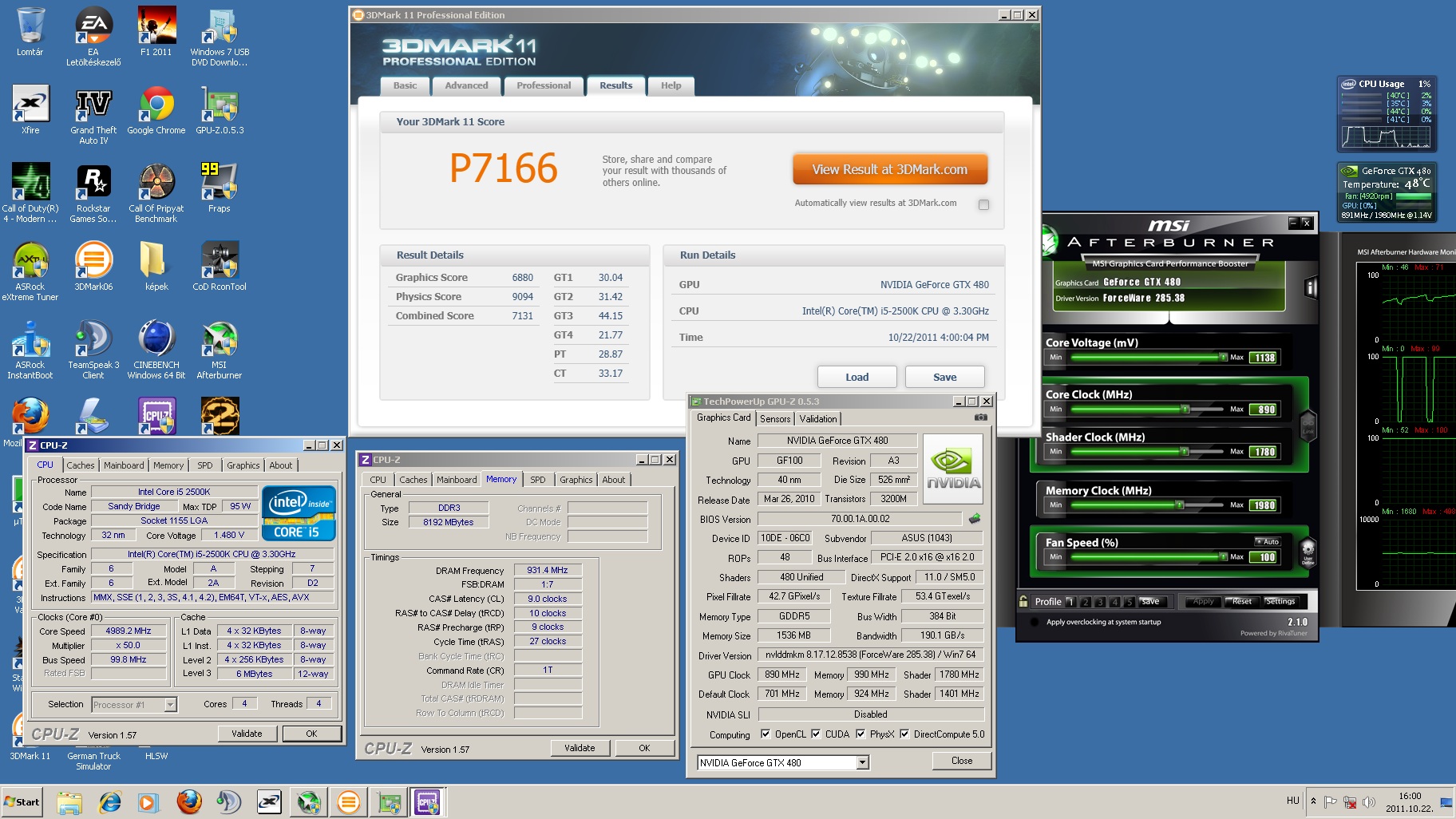Viewport: 1456px width, 819px height.
Task: Click the Start button on the taskbar
Action: 22,802
